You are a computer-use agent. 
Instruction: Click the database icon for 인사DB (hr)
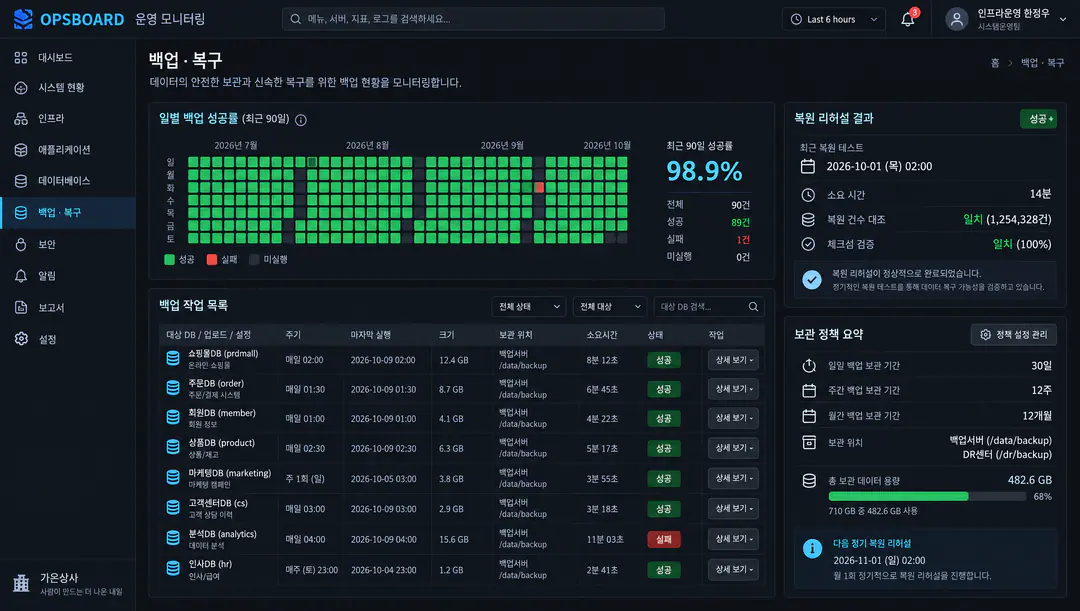pos(173,569)
